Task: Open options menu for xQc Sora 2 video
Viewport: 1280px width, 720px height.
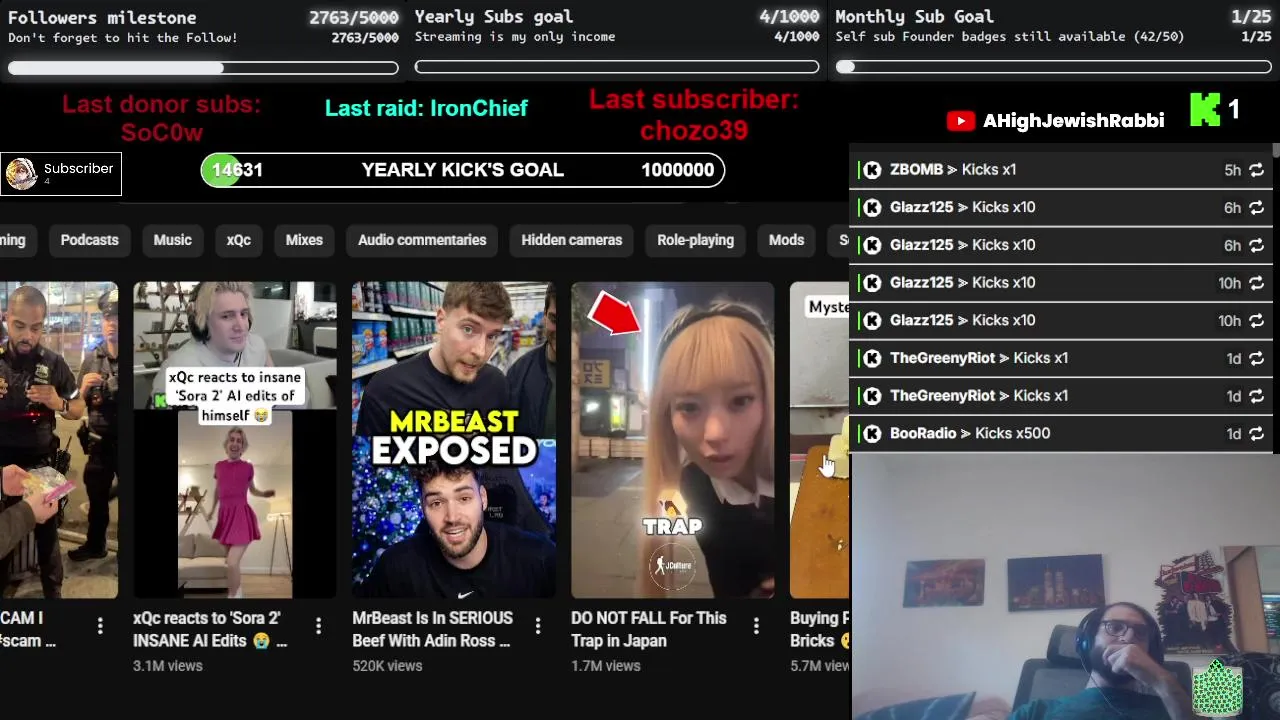Action: click(x=318, y=626)
